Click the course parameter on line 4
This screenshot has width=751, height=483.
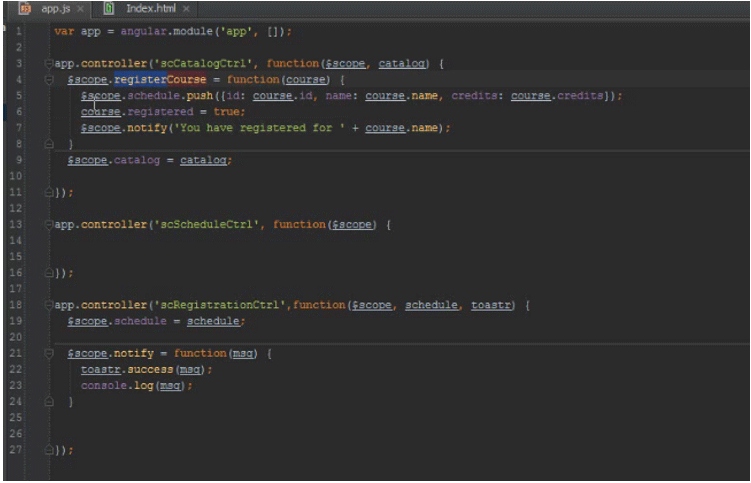coord(306,80)
